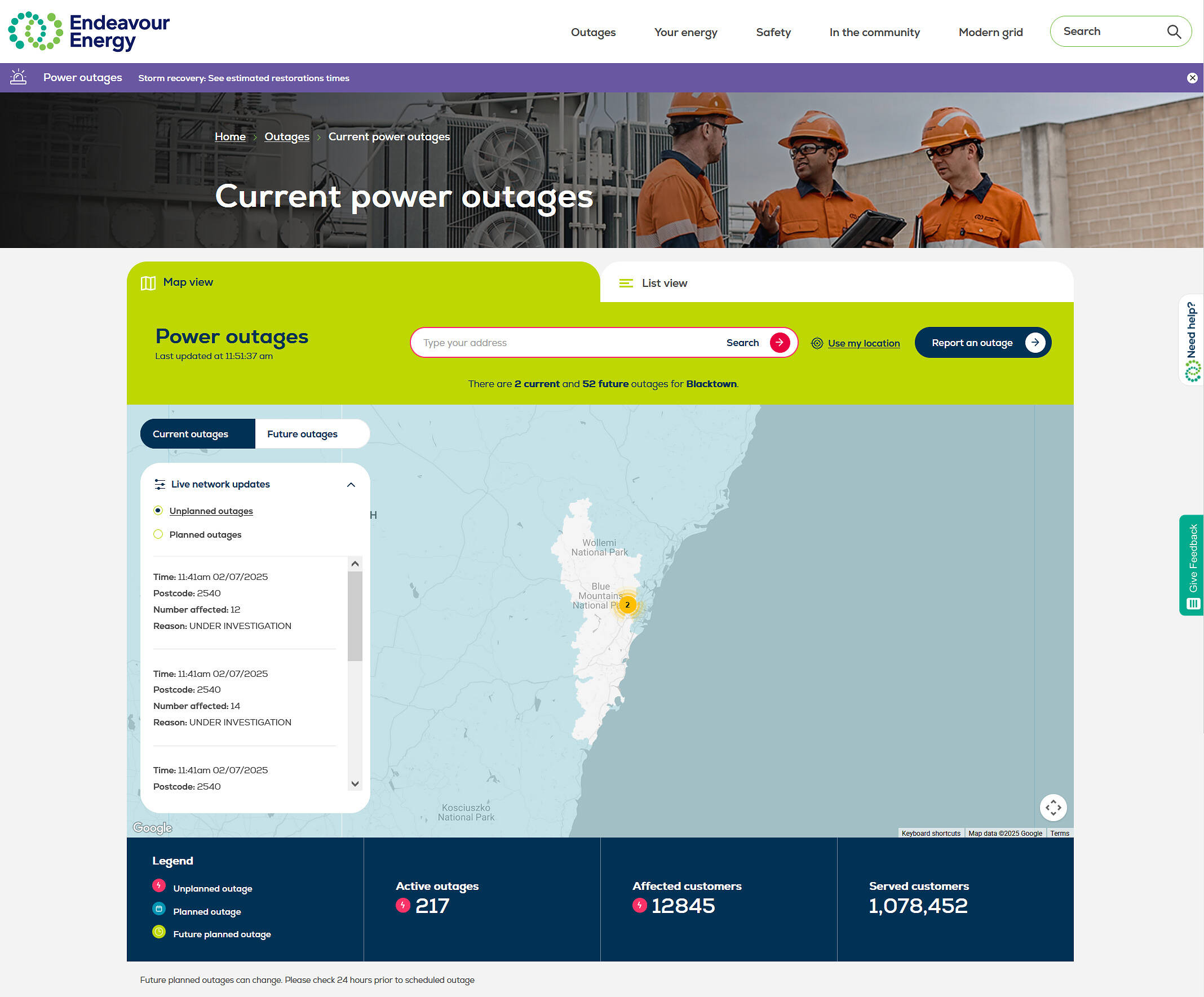This screenshot has width=1204, height=997.
Task: Open the Need help? side widget
Action: pyautogui.click(x=1192, y=340)
